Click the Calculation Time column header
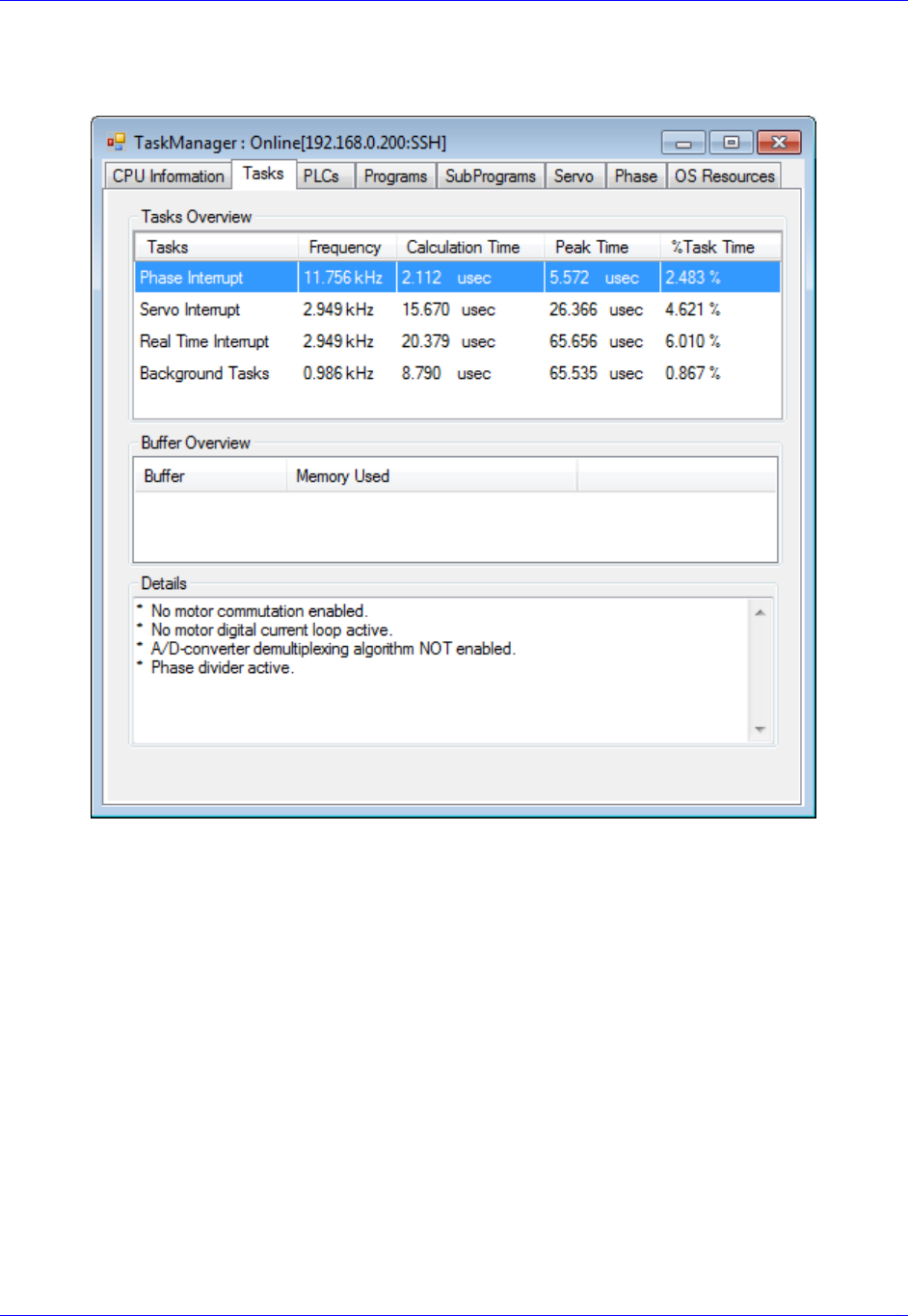The width and height of the screenshot is (908, 1316). point(470,248)
